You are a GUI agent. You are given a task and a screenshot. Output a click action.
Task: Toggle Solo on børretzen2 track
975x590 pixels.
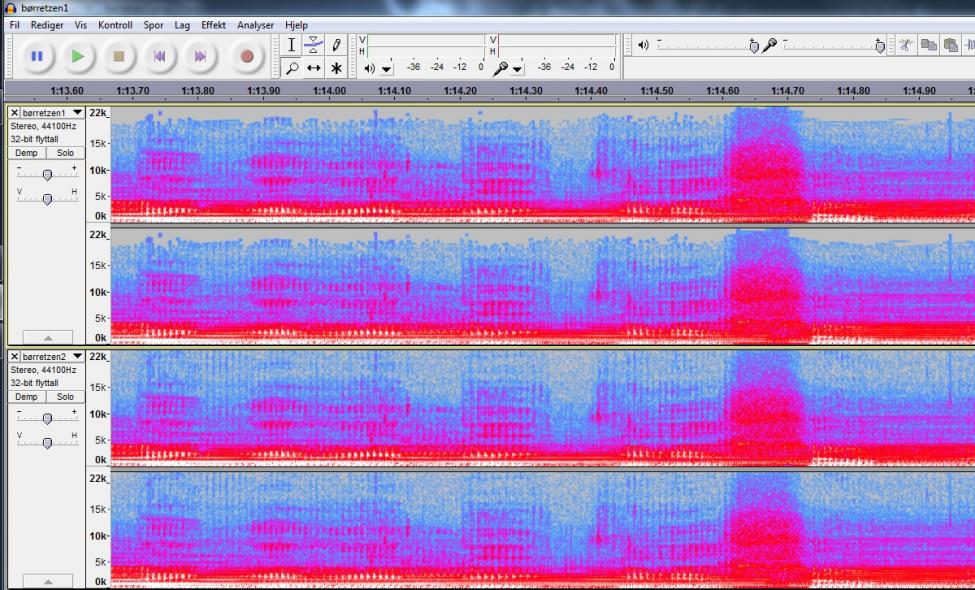point(65,397)
